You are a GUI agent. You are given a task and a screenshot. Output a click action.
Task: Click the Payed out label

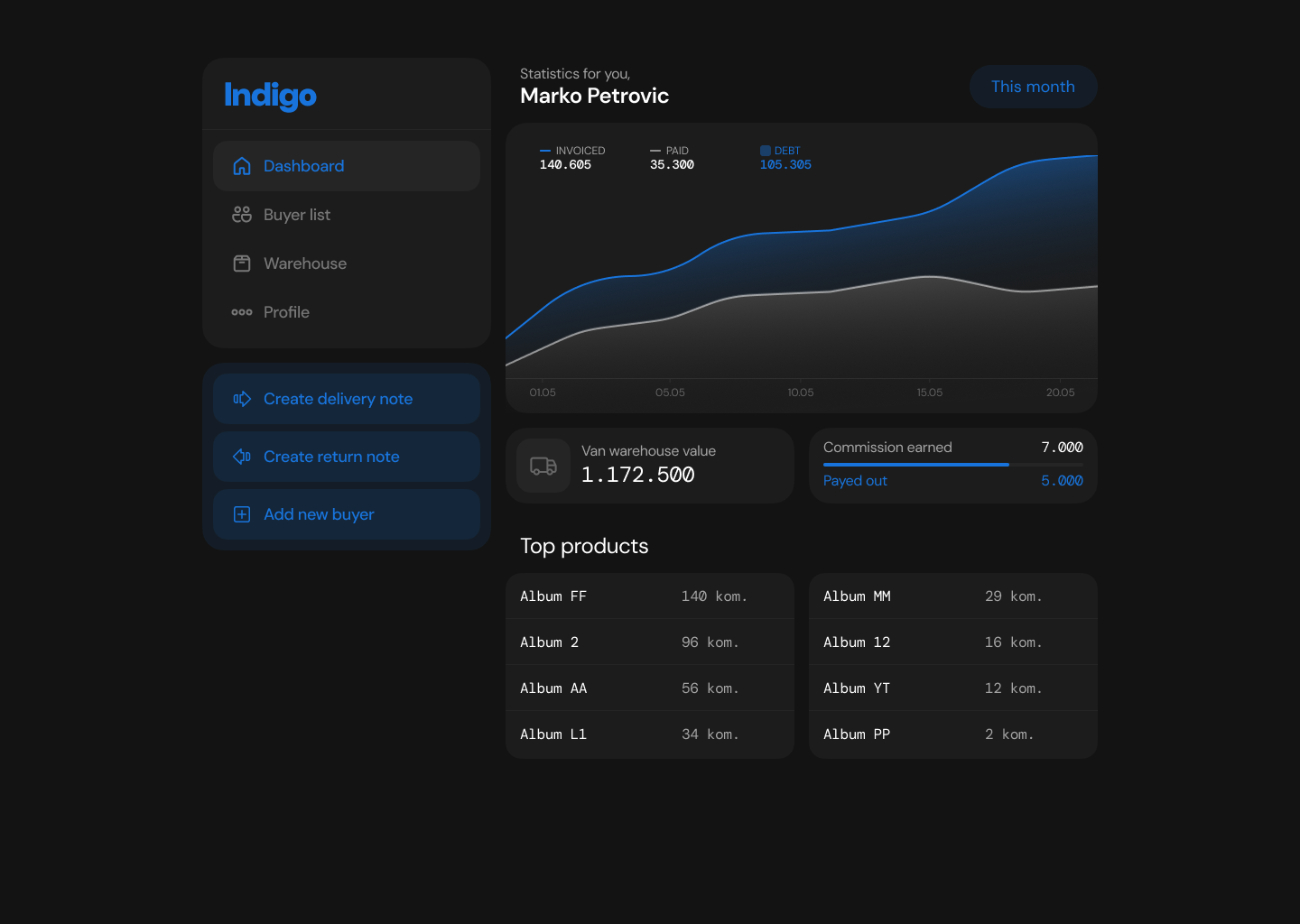[x=855, y=481]
